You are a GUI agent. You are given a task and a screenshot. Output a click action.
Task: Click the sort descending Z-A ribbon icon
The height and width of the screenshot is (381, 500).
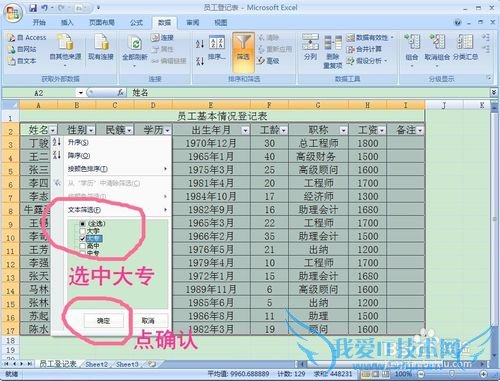click(200, 61)
